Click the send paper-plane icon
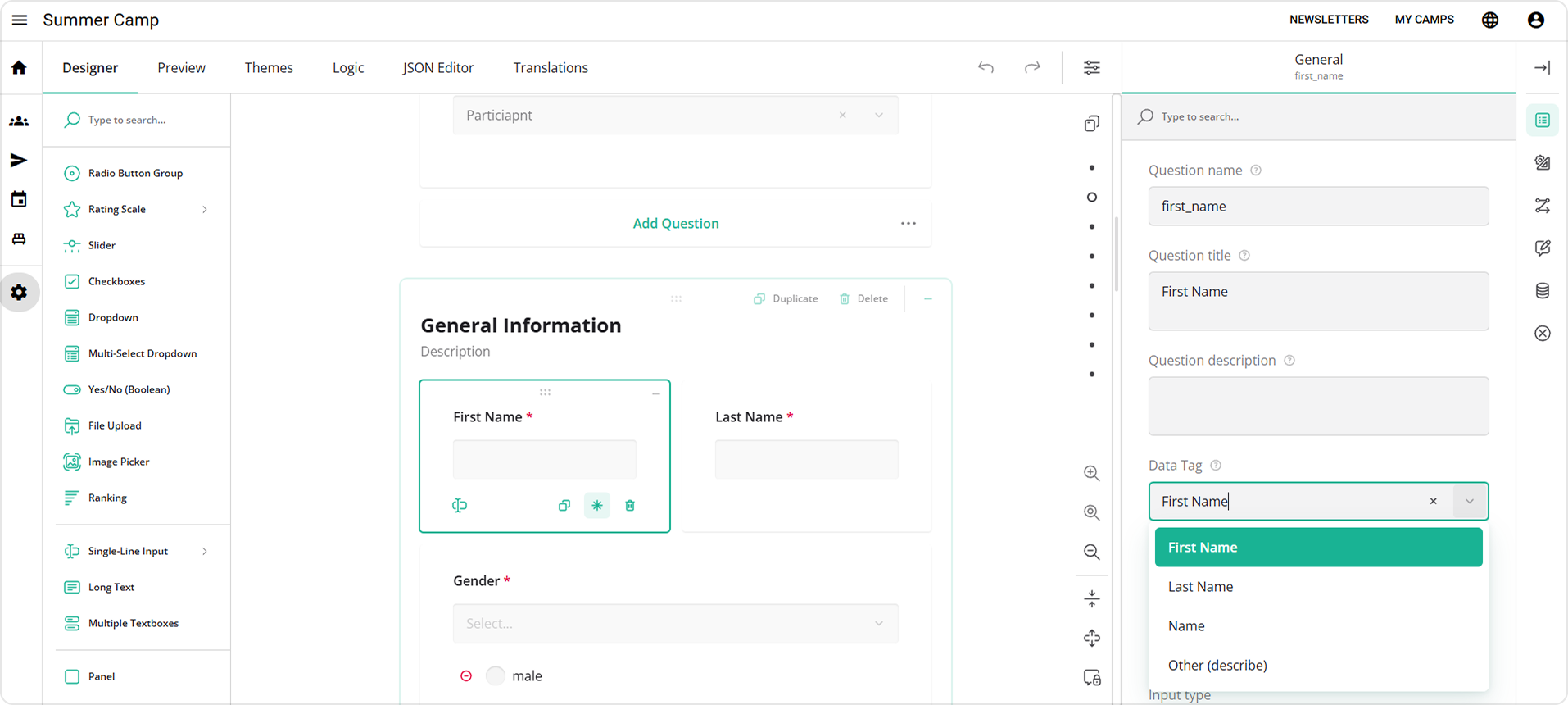Image resolution: width=1568 pixels, height=705 pixels. [x=19, y=161]
